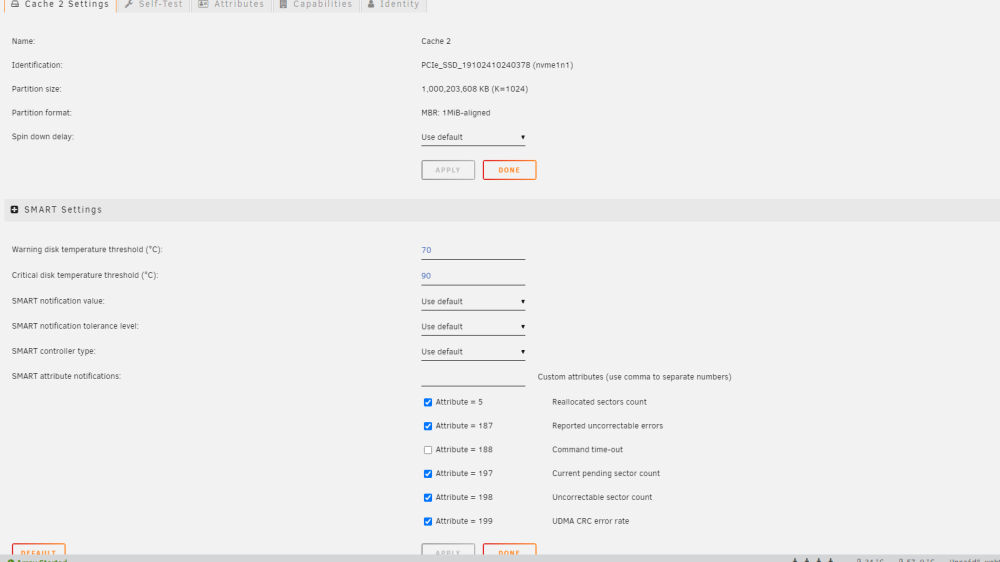Click identification 'PCIe_SSD_19102410240378 (nvme1n1)'
The width and height of the screenshot is (1000, 562).
(x=497, y=65)
